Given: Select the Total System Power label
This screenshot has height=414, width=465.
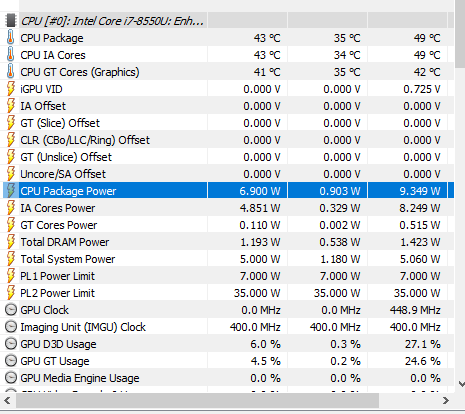Looking at the screenshot, I should click(x=68, y=259).
